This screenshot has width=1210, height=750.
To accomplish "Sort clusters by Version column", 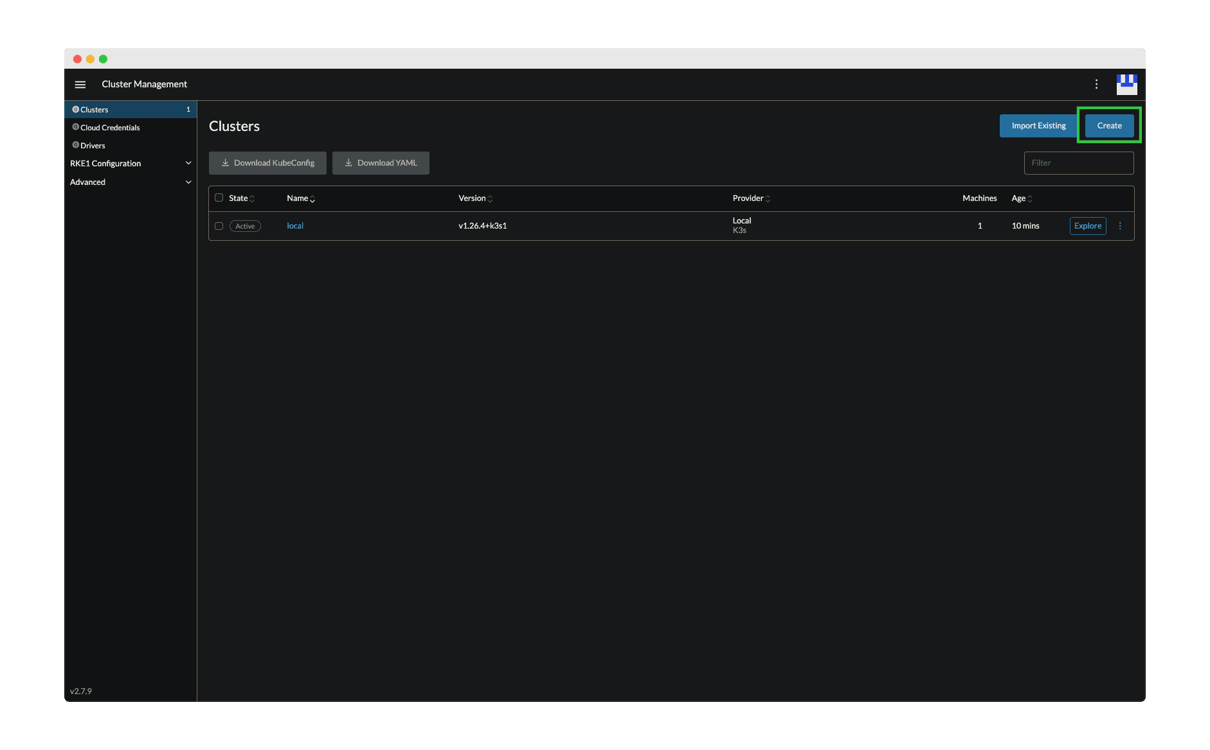I will click(475, 198).
